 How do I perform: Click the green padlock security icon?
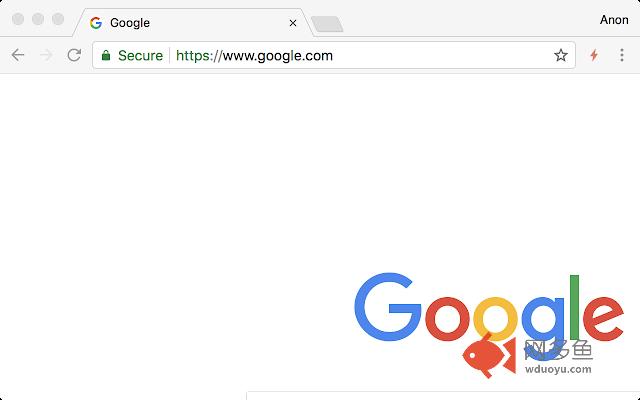tap(106, 56)
